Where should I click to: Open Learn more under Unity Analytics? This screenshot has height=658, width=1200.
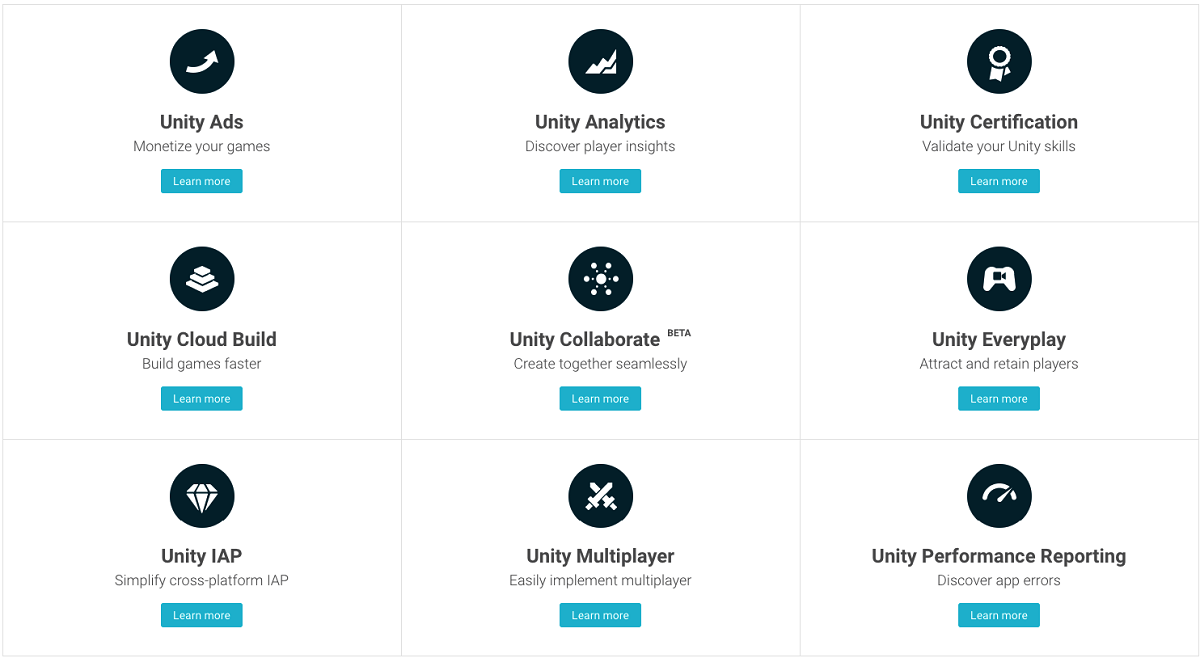[x=600, y=181]
